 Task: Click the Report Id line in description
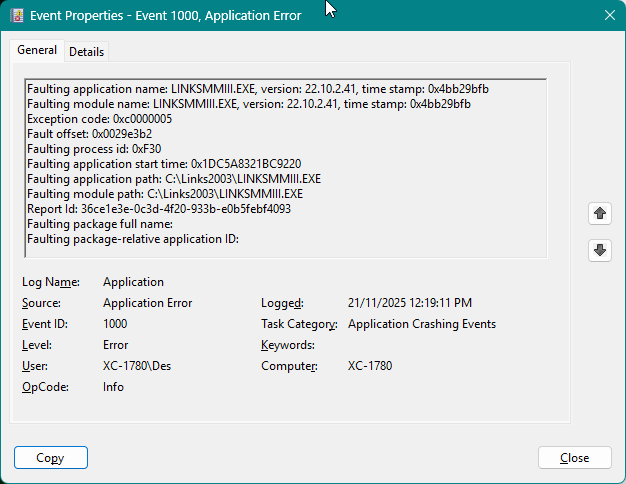pyautogui.click(x=159, y=209)
